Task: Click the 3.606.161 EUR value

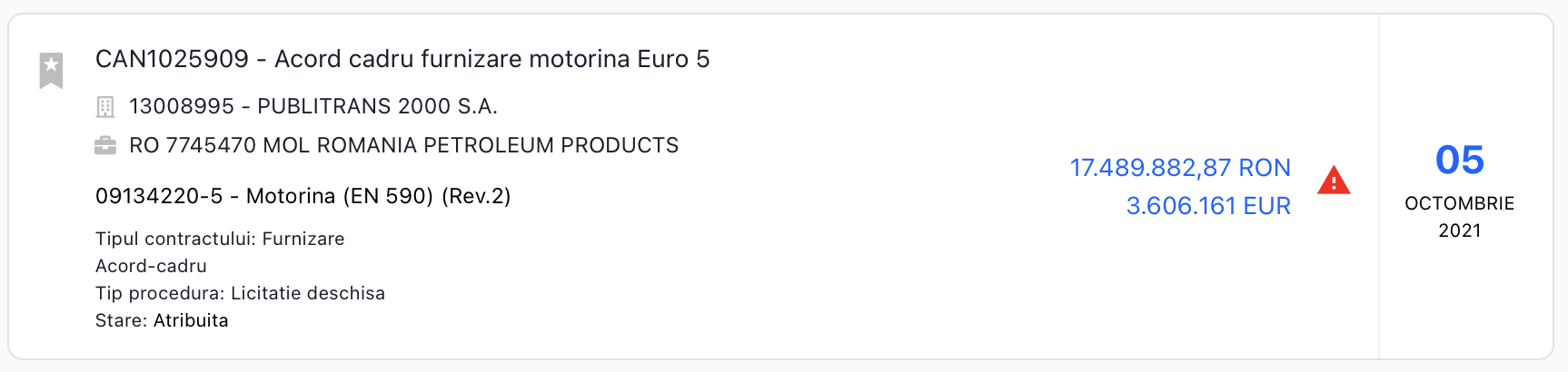Action: (1207, 206)
